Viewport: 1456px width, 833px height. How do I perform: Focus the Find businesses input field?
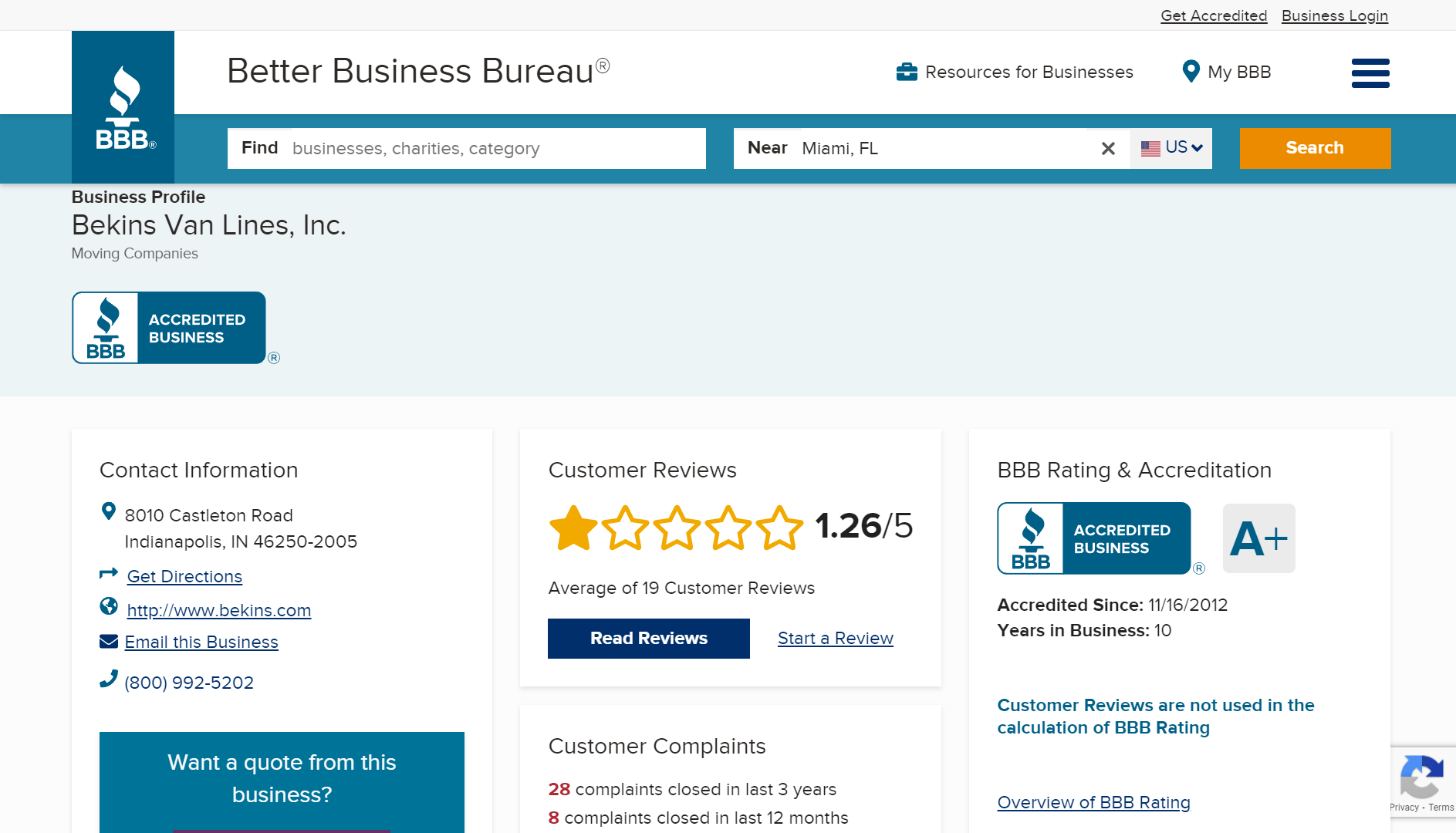(467, 148)
